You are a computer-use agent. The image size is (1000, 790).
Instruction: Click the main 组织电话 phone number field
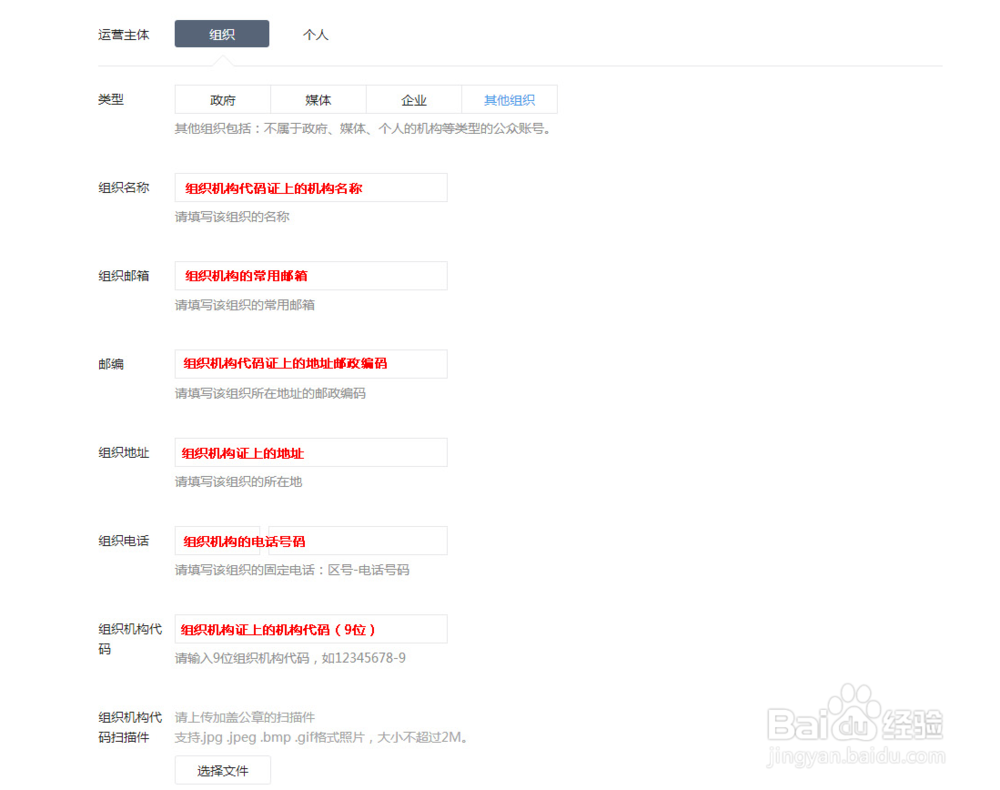(355, 540)
